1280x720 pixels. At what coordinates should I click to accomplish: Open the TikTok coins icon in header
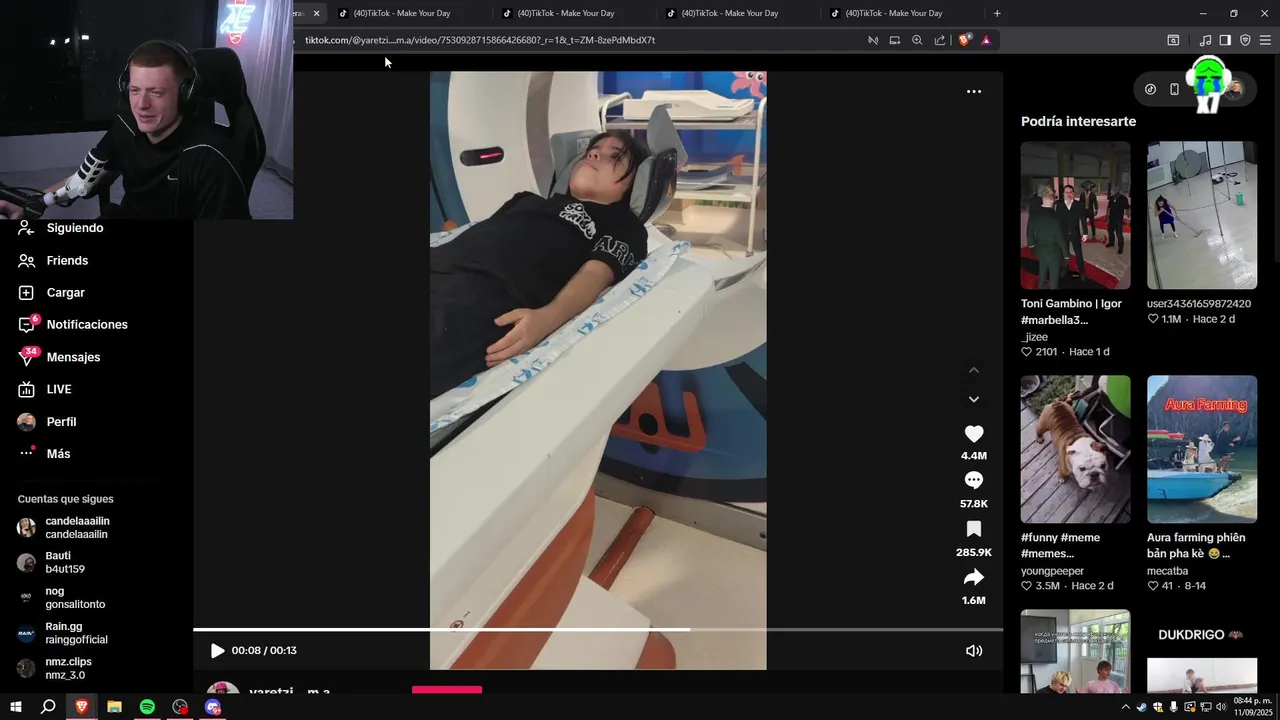(1150, 89)
